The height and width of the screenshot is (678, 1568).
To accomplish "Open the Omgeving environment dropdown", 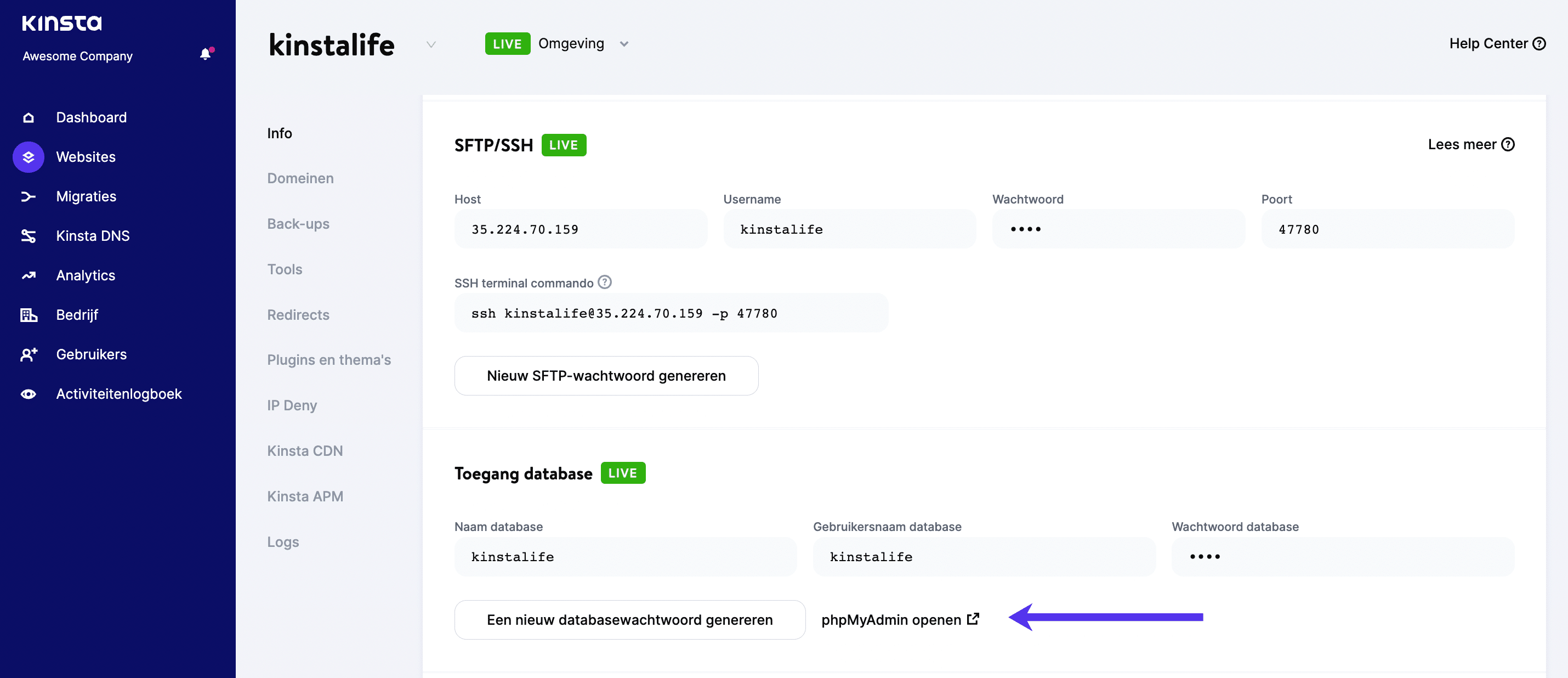I will [624, 44].
